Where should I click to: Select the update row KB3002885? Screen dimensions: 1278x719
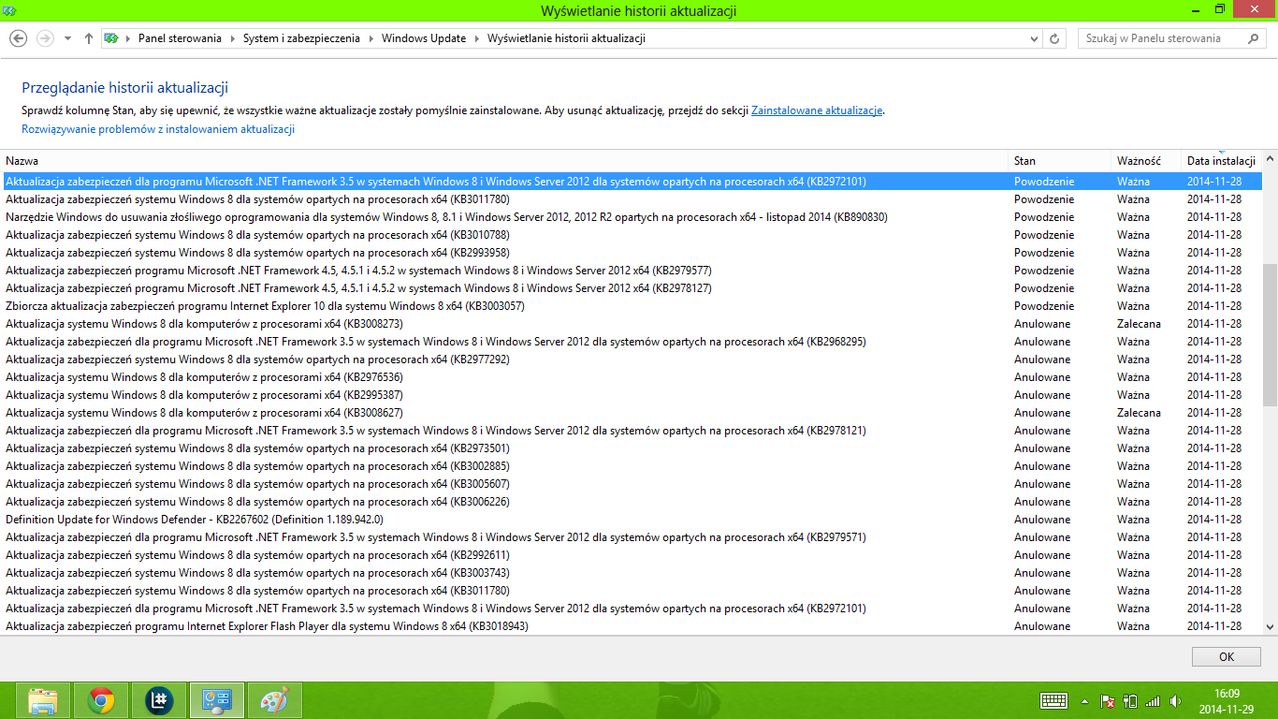tap(631, 466)
